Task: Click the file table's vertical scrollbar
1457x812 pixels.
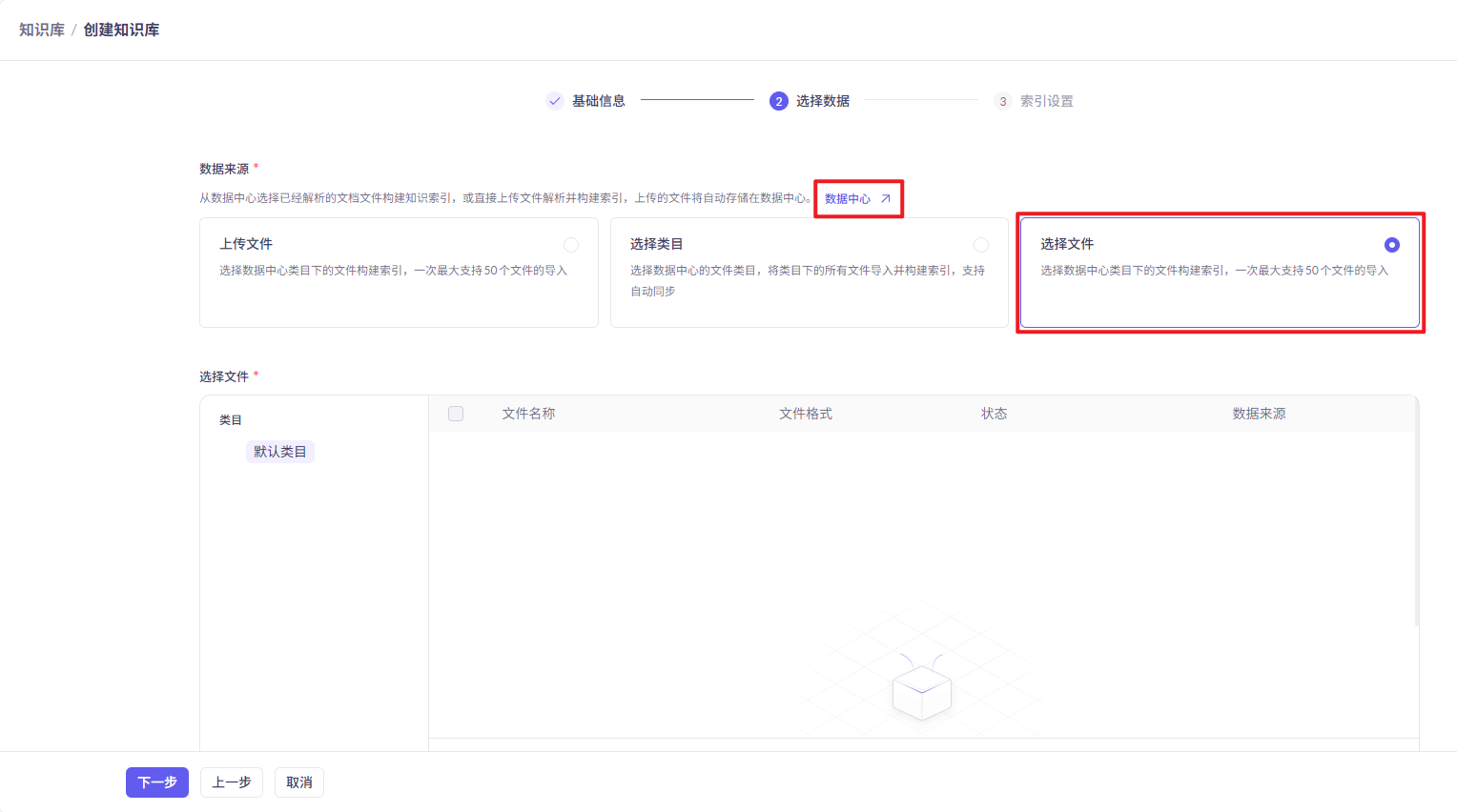Action: pos(1416,515)
